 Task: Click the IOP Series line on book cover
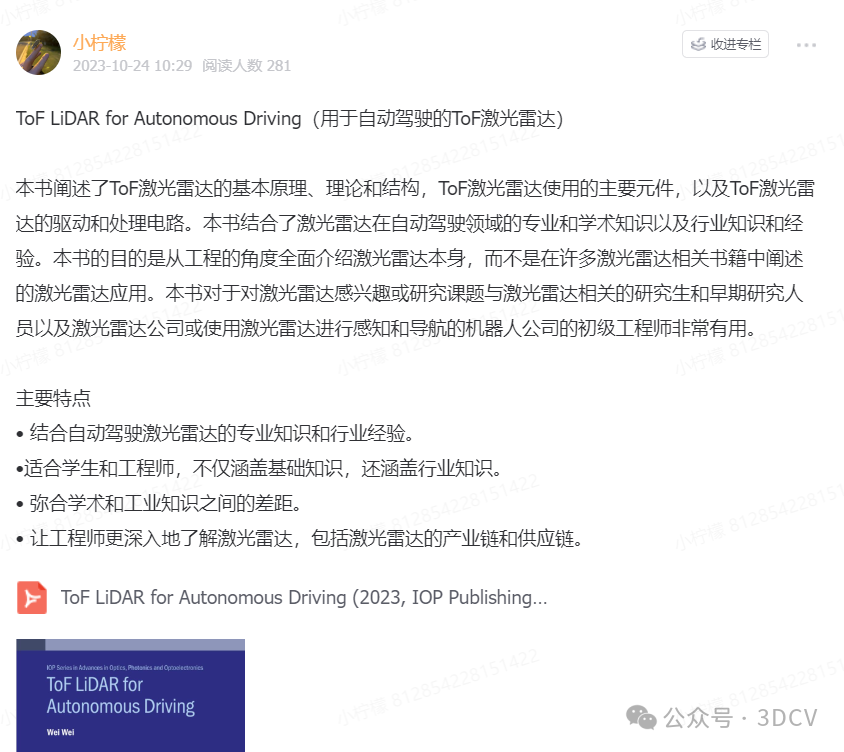tap(125, 667)
